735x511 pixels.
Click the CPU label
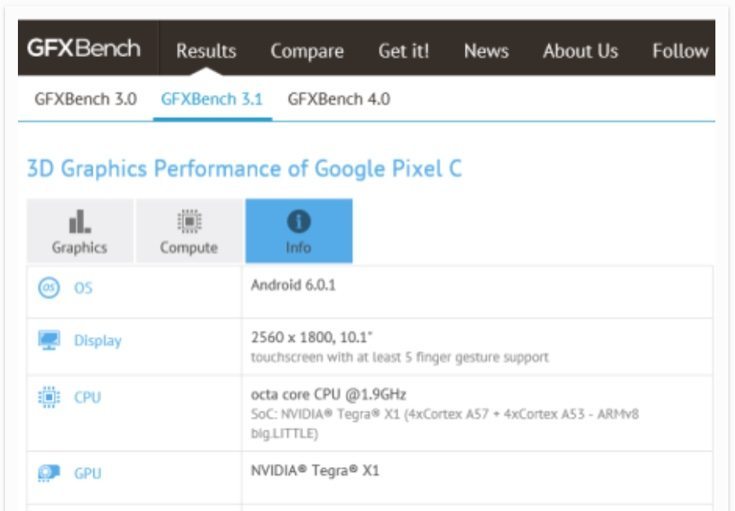88,398
